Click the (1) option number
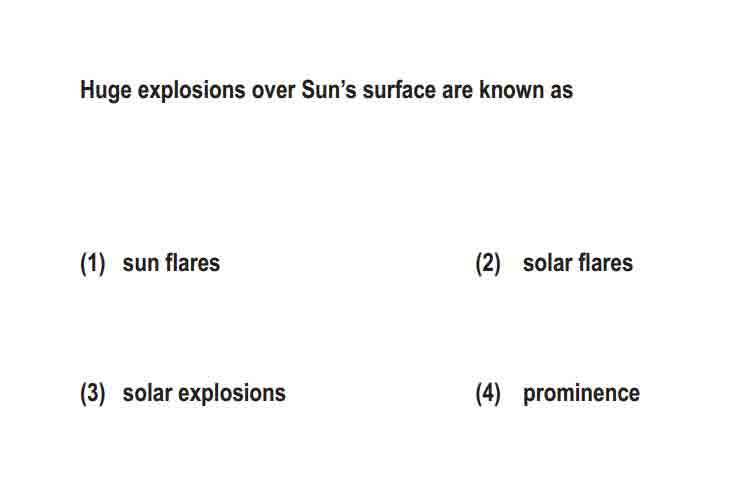 click(x=93, y=264)
